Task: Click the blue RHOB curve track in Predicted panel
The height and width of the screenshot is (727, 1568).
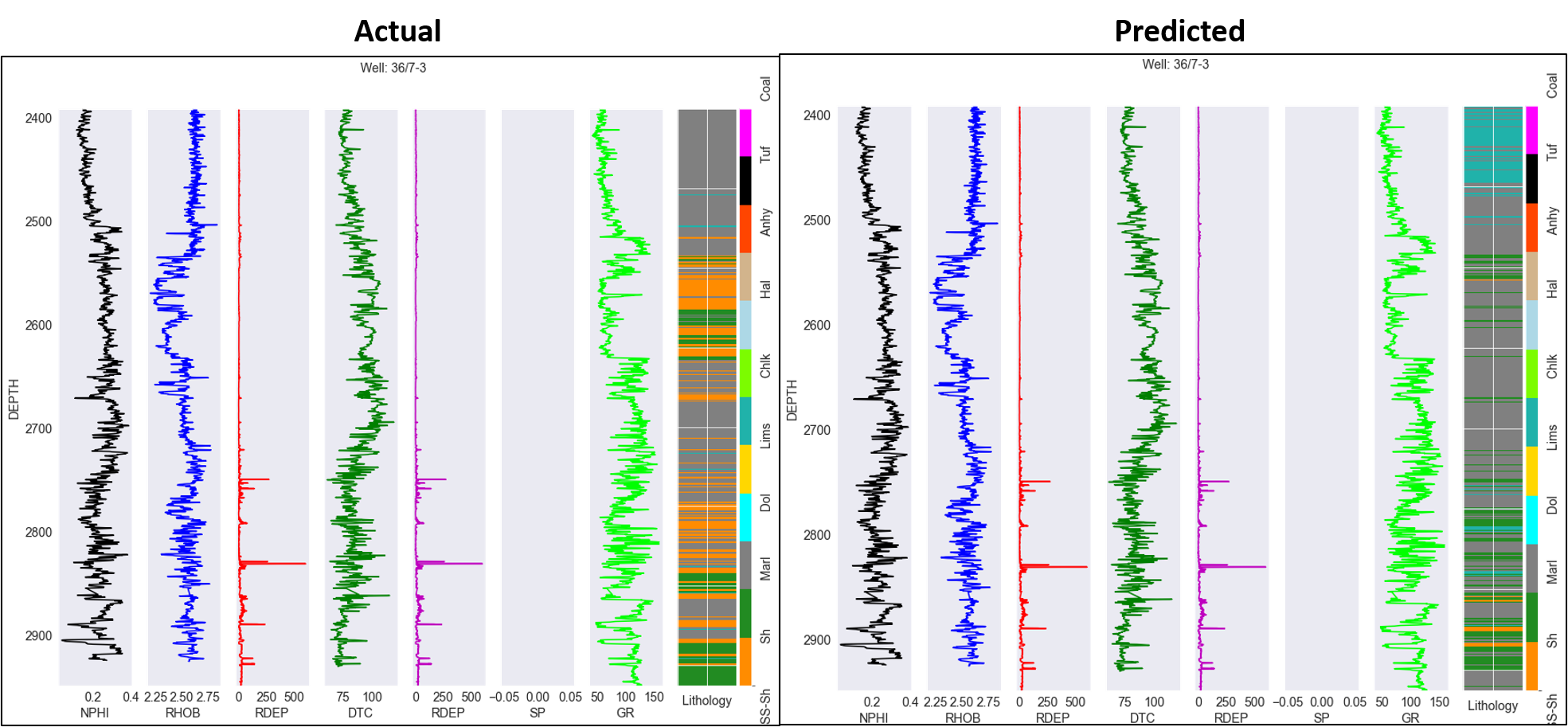Action: pos(964,398)
